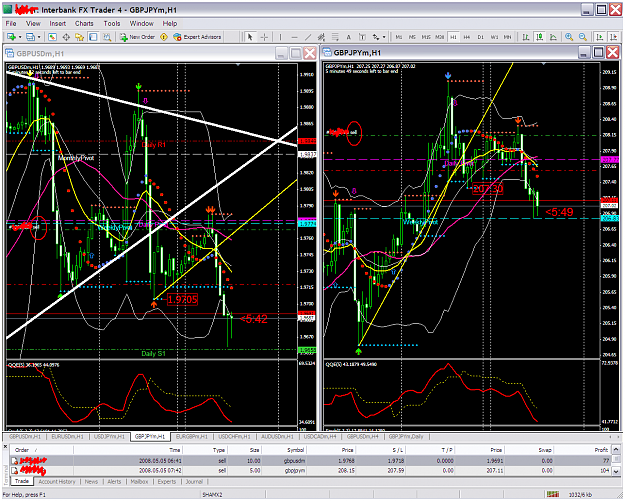Toggle the Data Window crosshair-target icon
625x501 pixels.
point(66,37)
